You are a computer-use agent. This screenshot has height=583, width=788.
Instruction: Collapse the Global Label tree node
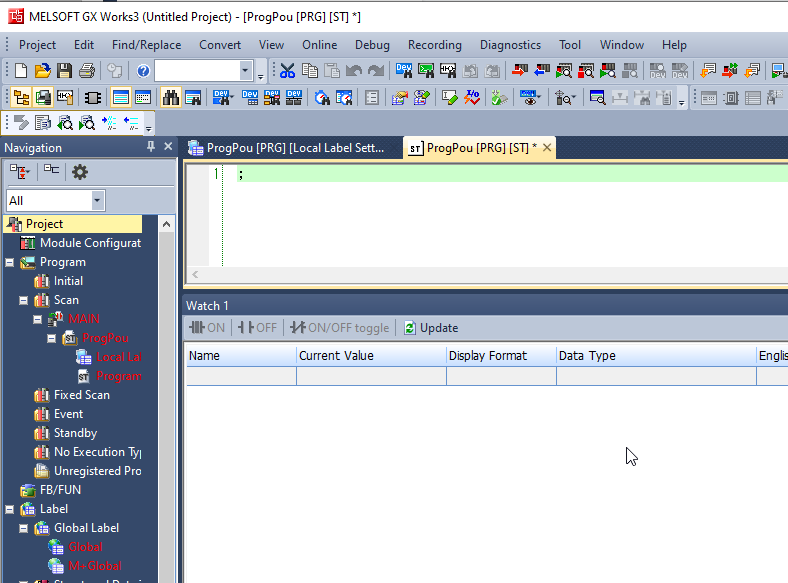[x=24, y=528]
